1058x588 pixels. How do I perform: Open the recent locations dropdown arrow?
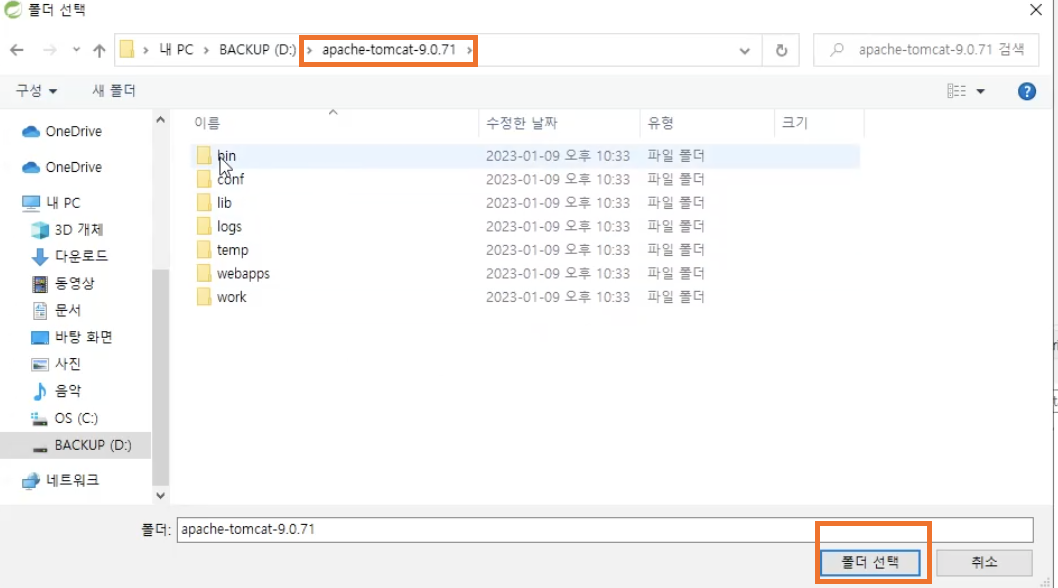(76, 50)
